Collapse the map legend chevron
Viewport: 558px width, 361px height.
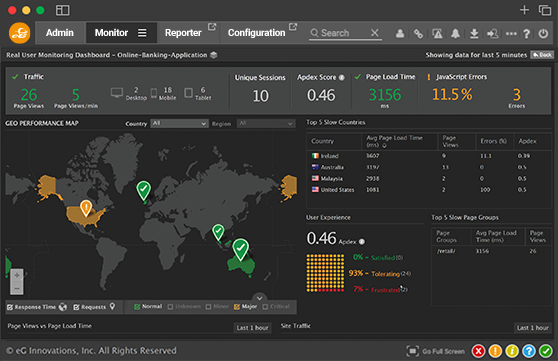pos(259,298)
